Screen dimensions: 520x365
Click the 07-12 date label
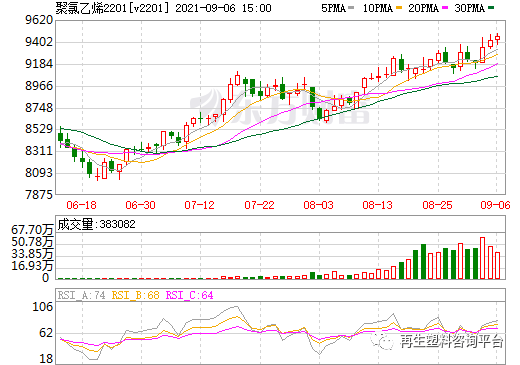pyautogui.click(x=199, y=205)
